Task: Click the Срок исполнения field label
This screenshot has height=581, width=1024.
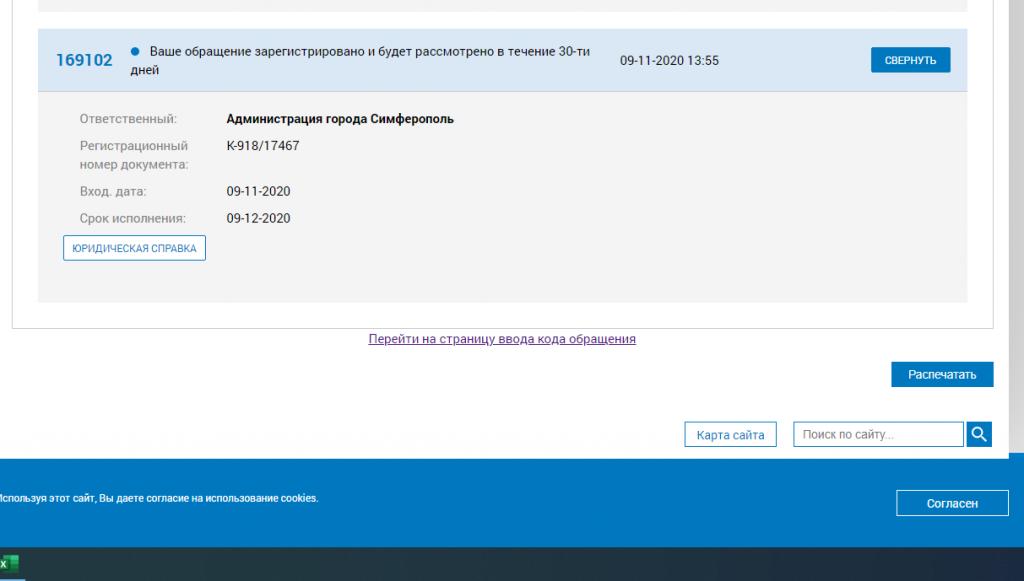Action: click(133, 218)
